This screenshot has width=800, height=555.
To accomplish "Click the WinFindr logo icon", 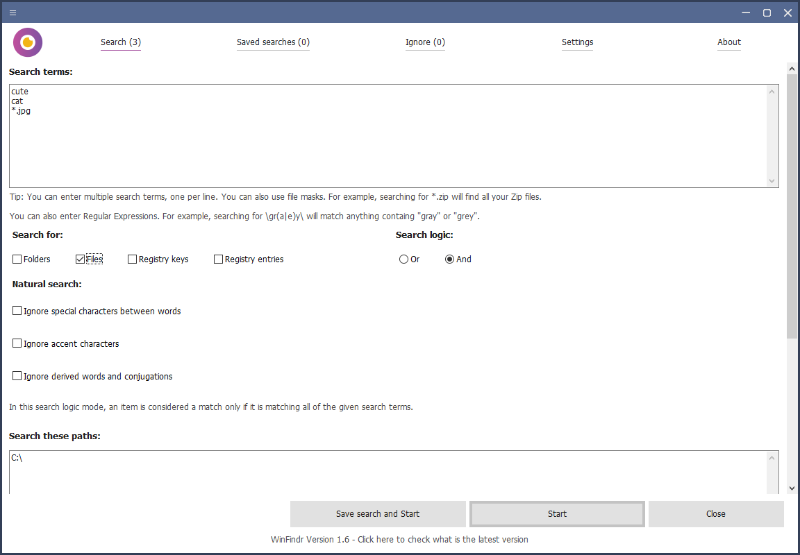I will (x=28, y=43).
